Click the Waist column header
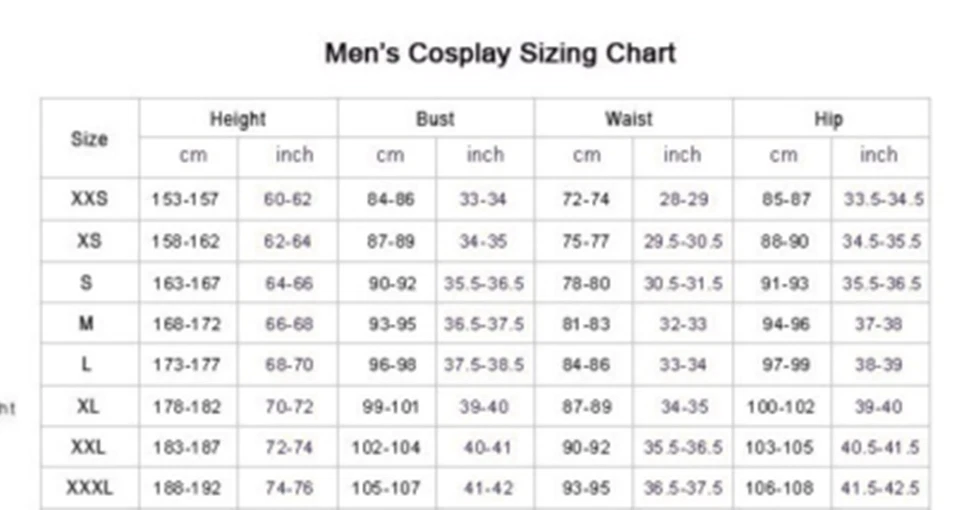 coord(629,119)
